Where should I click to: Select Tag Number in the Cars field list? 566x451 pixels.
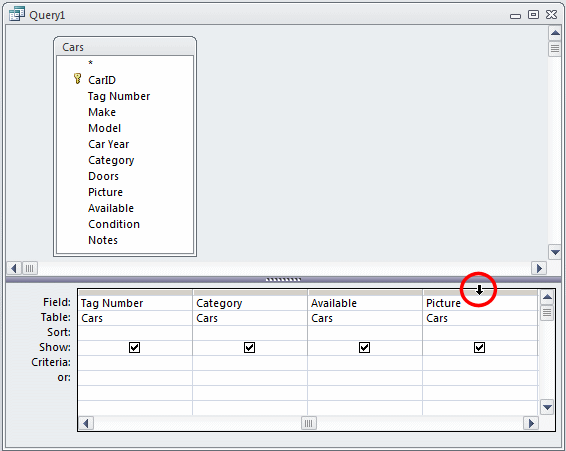119,96
